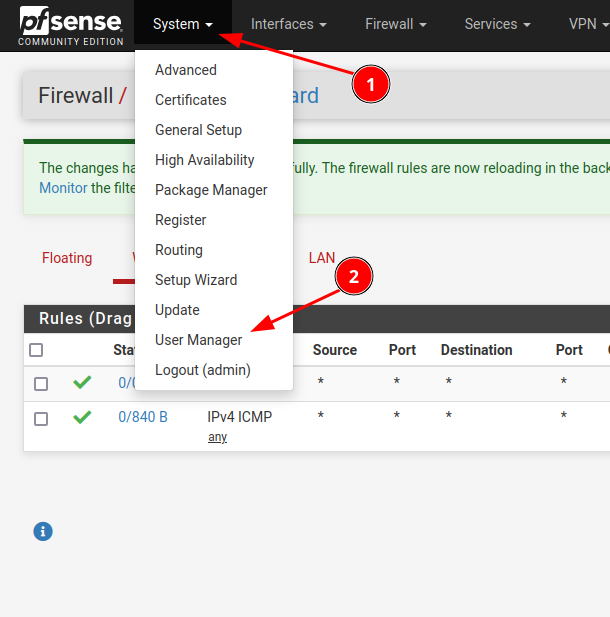Screen dimensions: 610x617
Task: Collapse the System dropdown menu
Action: pos(182,24)
